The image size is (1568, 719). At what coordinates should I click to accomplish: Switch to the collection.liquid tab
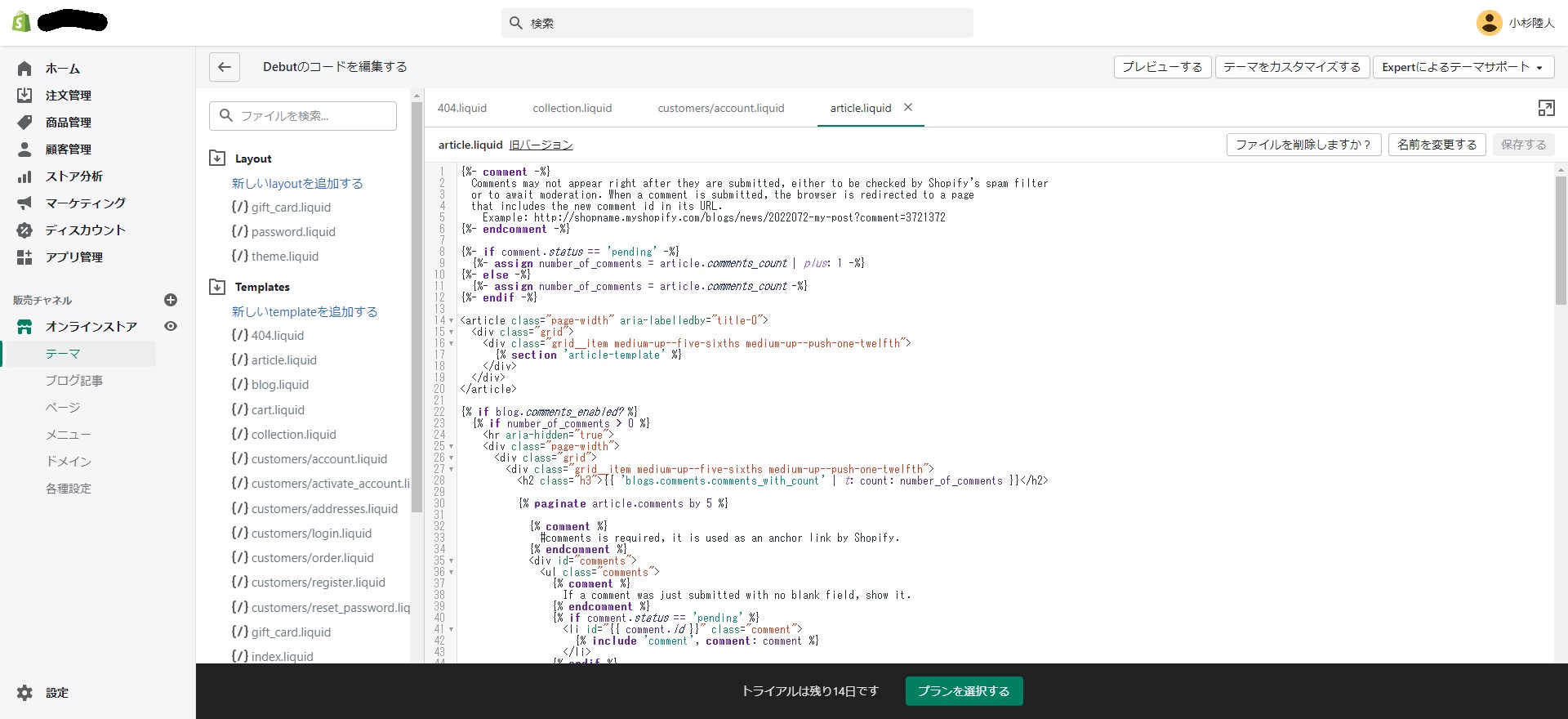[x=572, y=108]
